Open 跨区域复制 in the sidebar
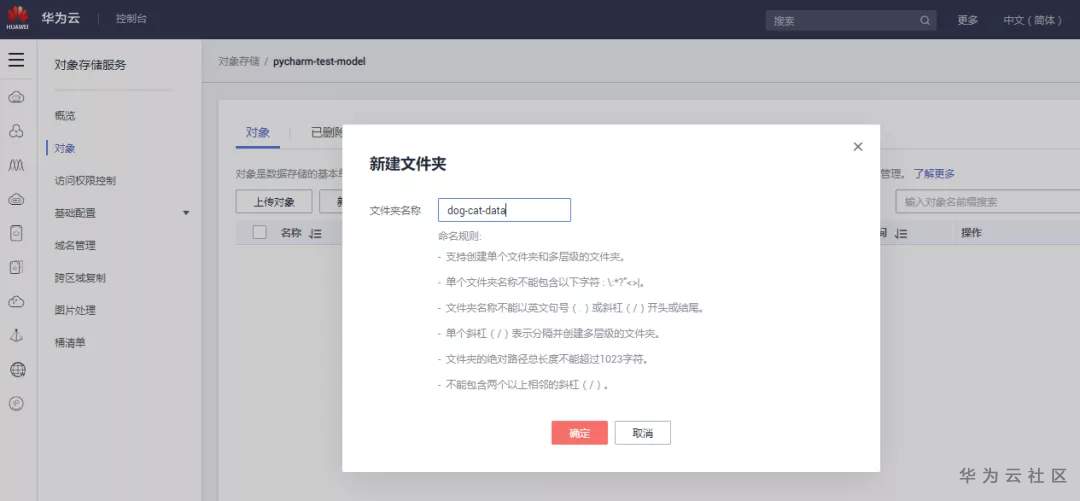Viewport: 1080px width, 501px height. point(80,278)
